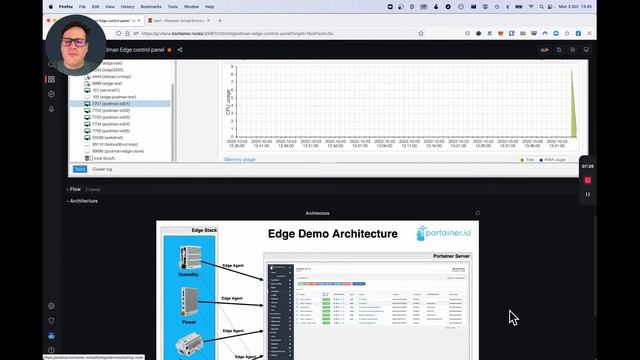Image resolution: width=640 pixels, height=360 pixels.
Task: Select tree node 55599 (webshell)
Action: [x=107, y=138]
